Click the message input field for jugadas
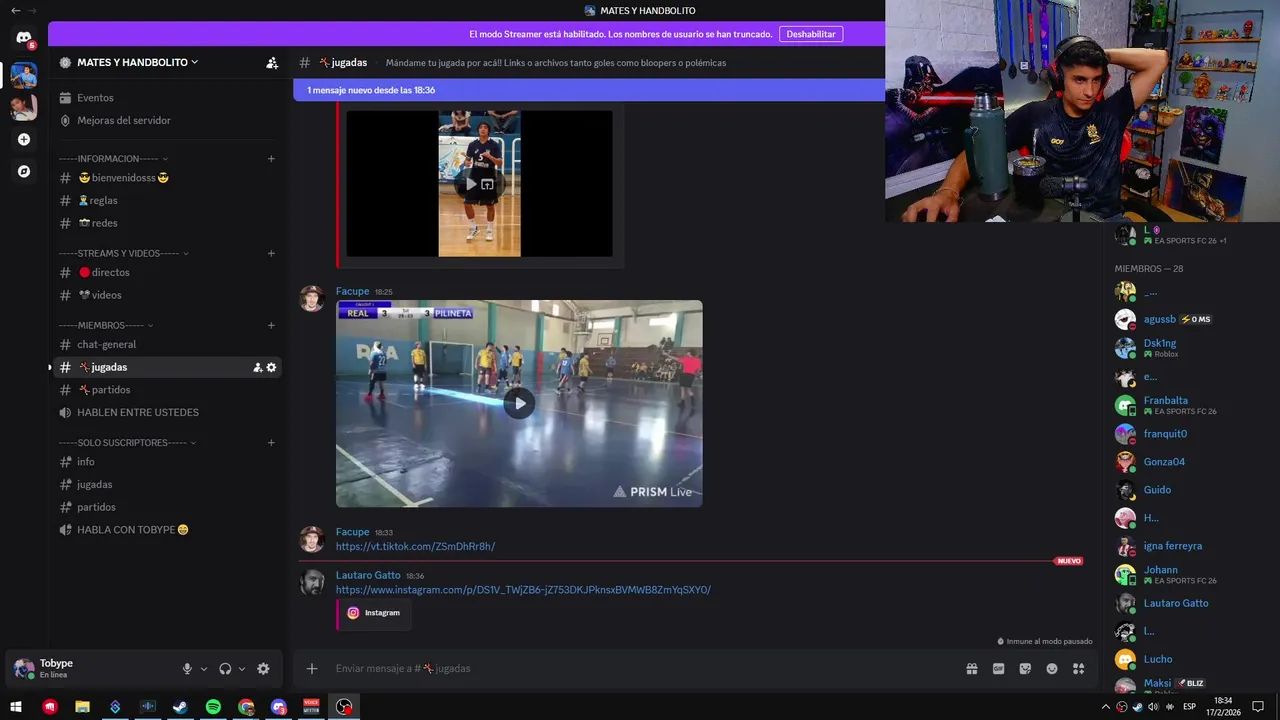The width and height of the screenshot is (1280, 720). pos(640,669)
